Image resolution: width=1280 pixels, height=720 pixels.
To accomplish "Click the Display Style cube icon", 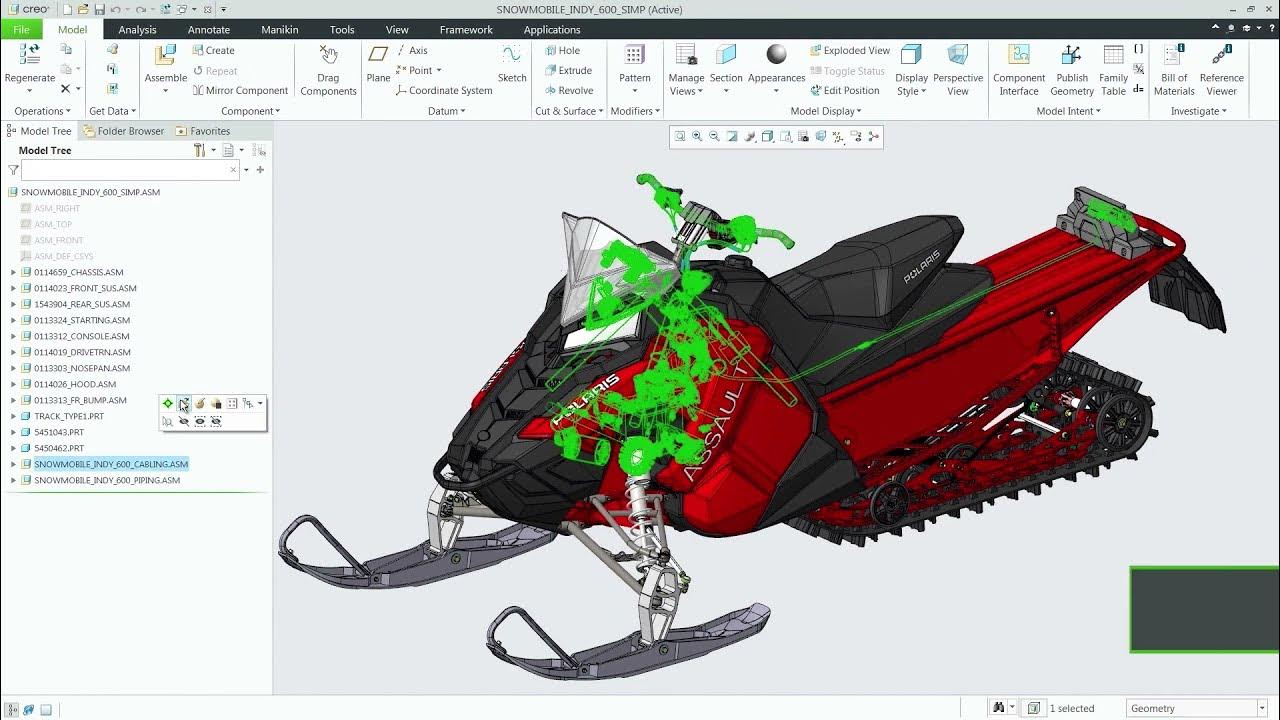I will pyautogui.click(x=911, y=54).
